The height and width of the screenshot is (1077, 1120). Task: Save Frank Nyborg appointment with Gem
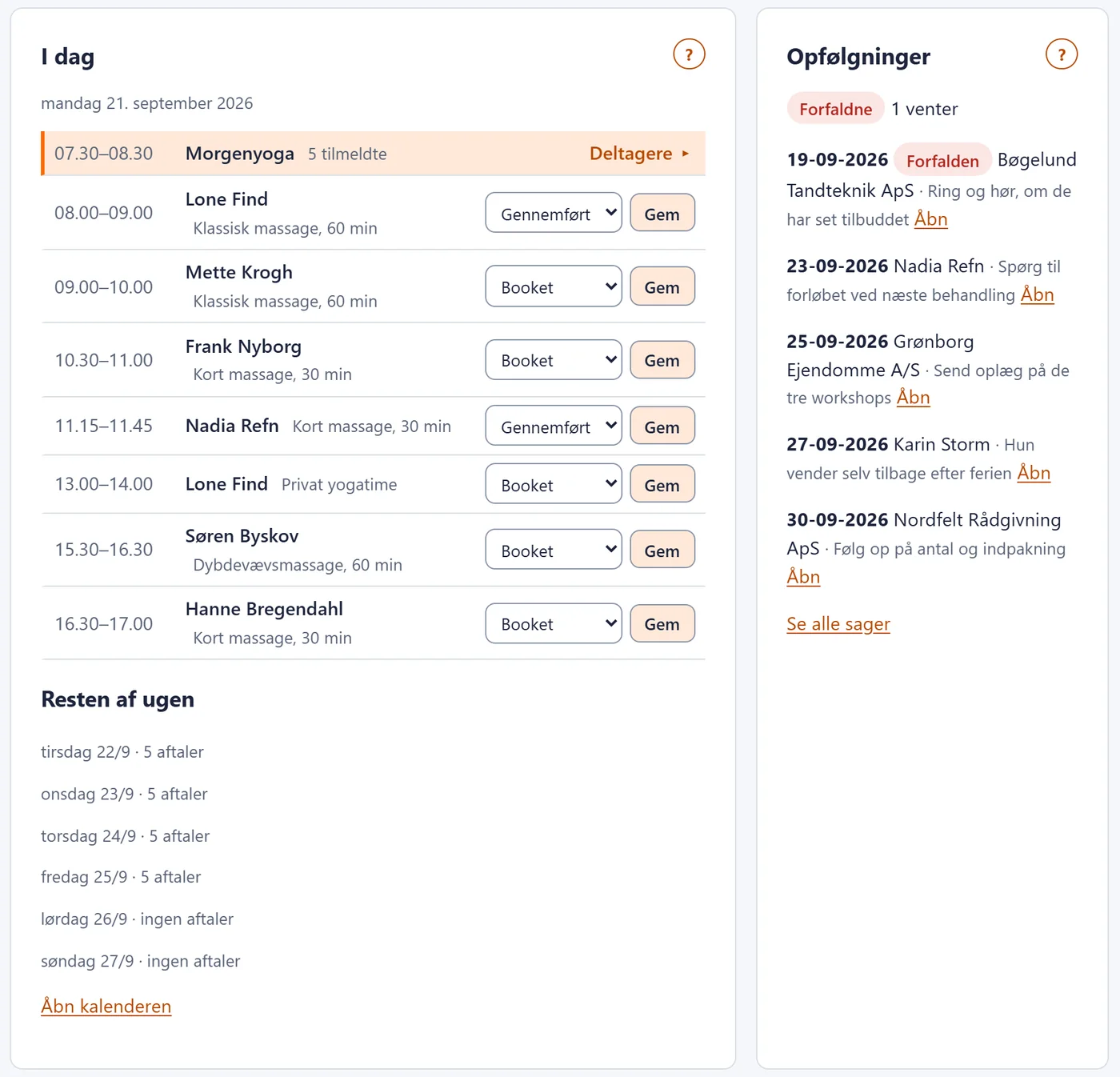(x=662, y=360)
